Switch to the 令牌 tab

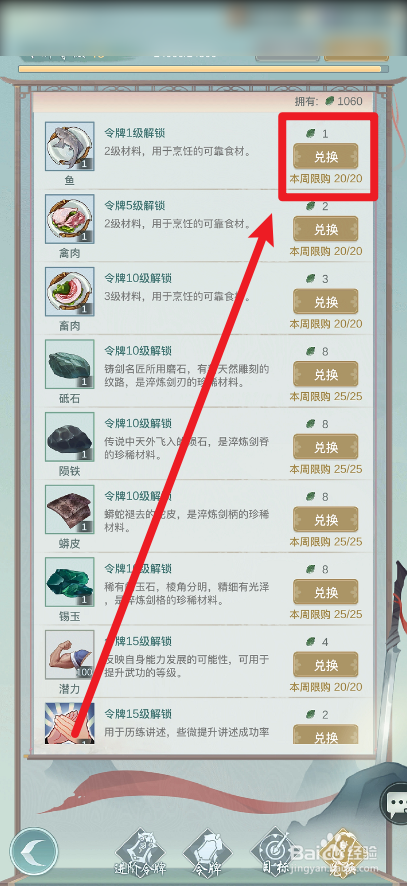[x=209, y=852]
